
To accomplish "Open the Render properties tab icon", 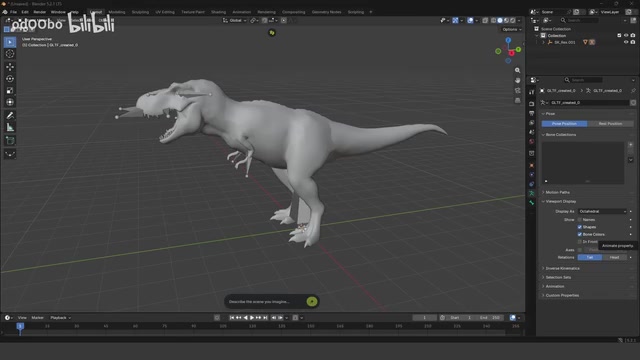I will [531, 104].
